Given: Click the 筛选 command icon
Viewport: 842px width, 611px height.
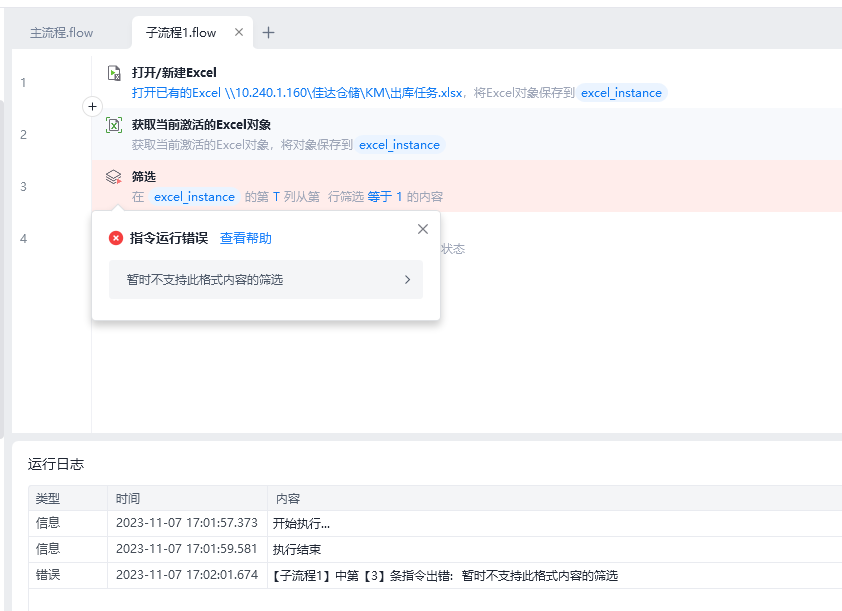Looking at the screenshot, I should point(114,177).
